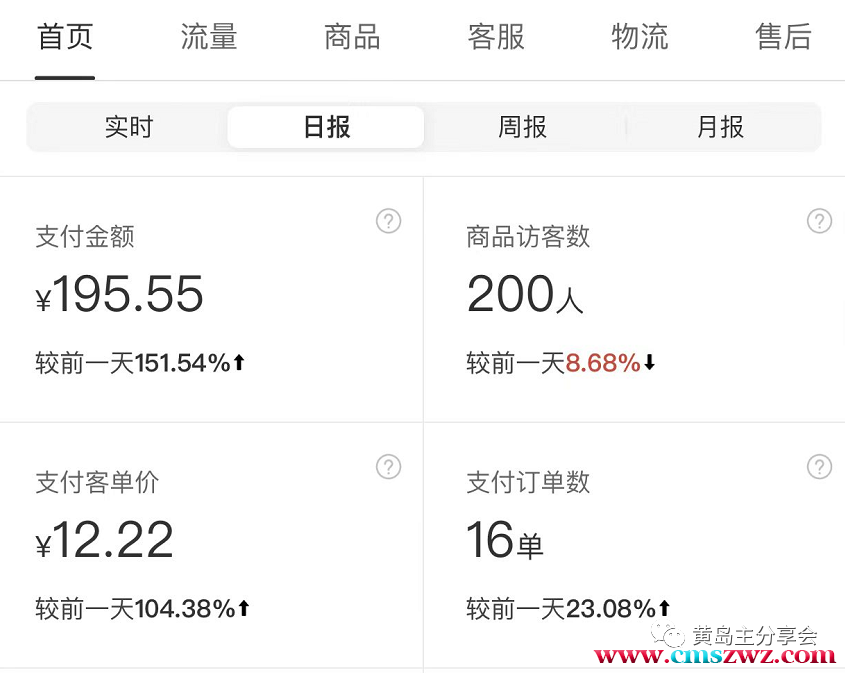Screen dimensions: 845x673
Task: Select the 日报 segment
Action: point(326,128)
